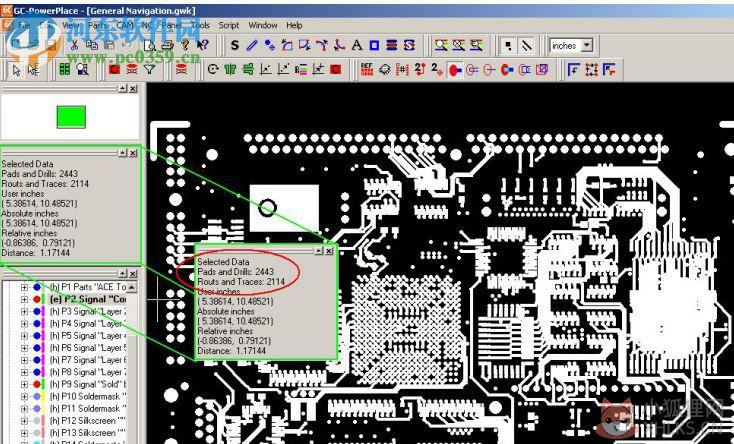Toggle red visibility dot of P2 Signal layer
This screenshot has height=444, width=734.
tap(37, 299)
